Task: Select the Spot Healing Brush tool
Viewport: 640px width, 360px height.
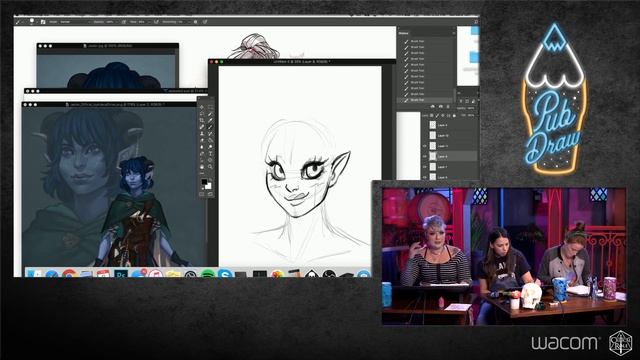Action: coord(202,127)
